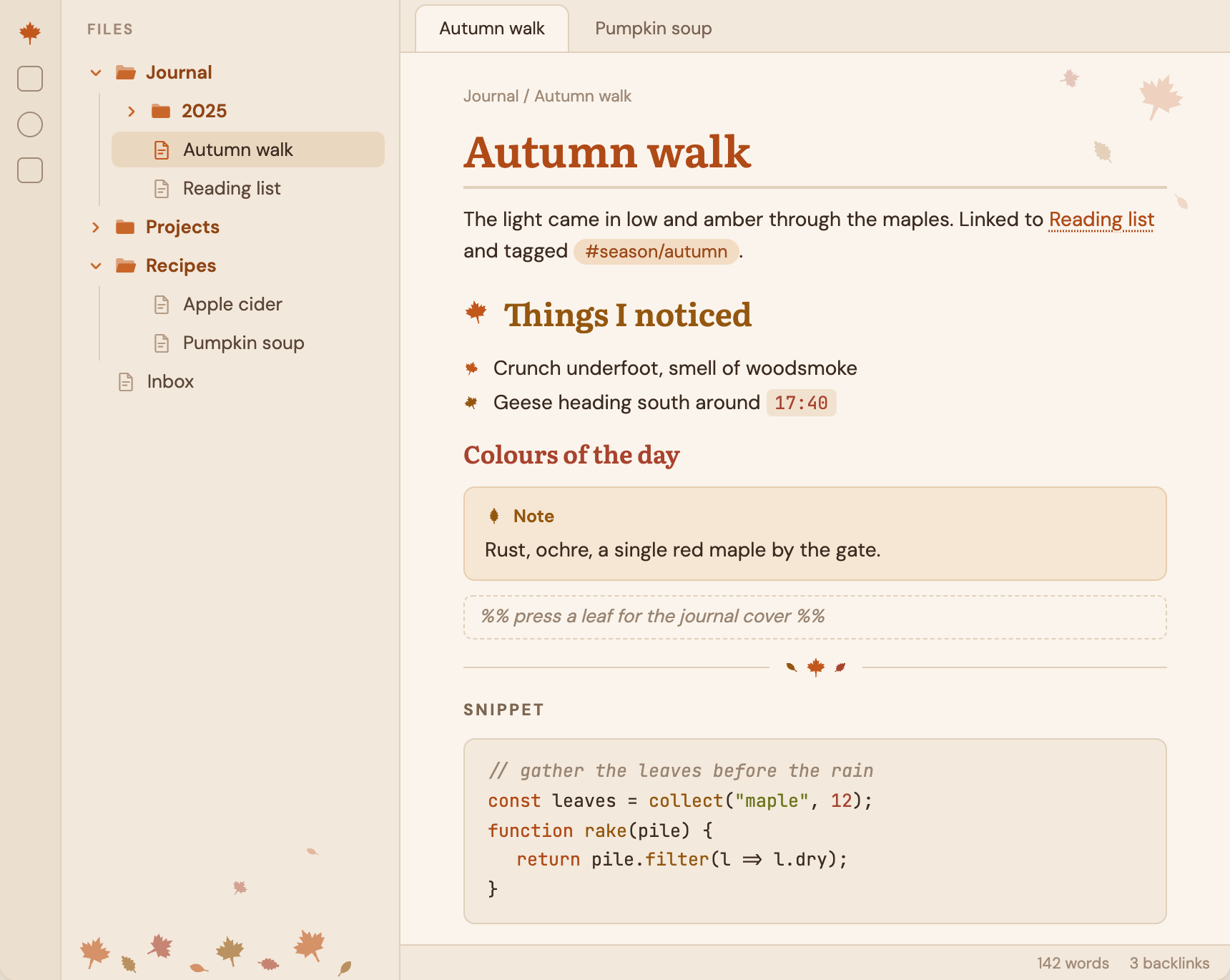Click the Journal folder icon
Viewport: 1230px width, 980px height.
click(x=126, y=72)
